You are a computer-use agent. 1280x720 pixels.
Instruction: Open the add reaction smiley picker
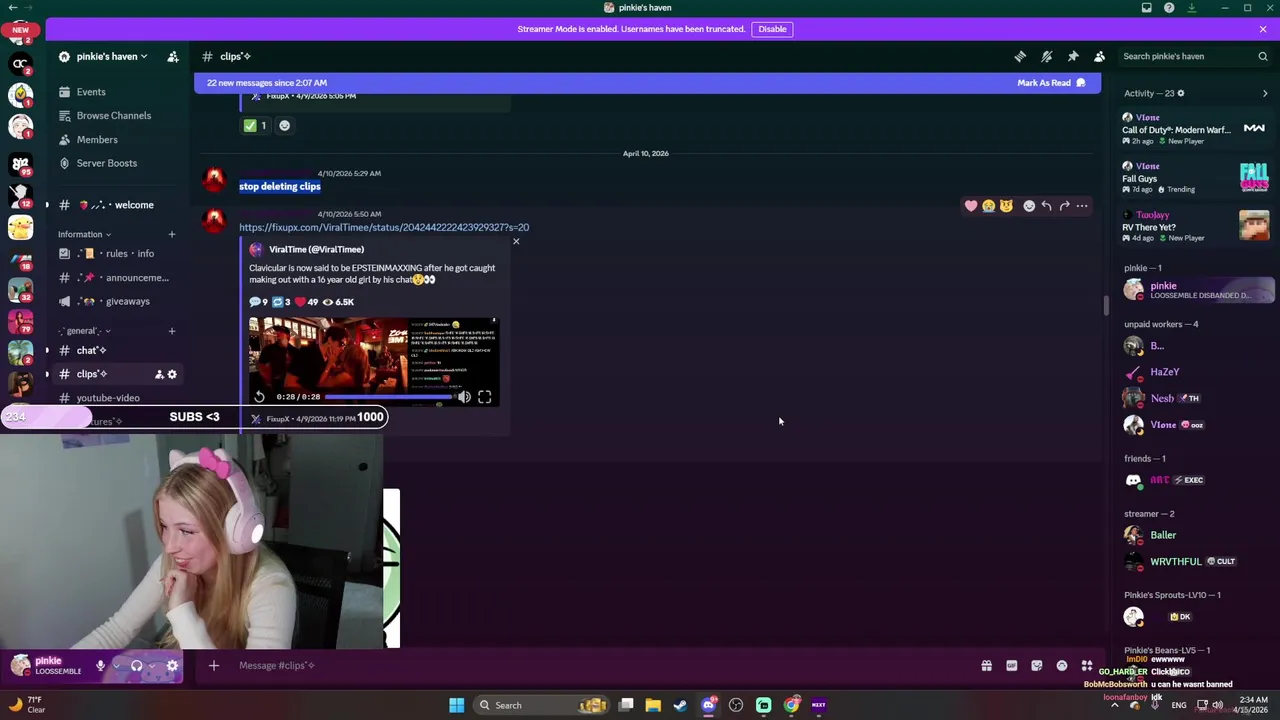coord(1029,206)
